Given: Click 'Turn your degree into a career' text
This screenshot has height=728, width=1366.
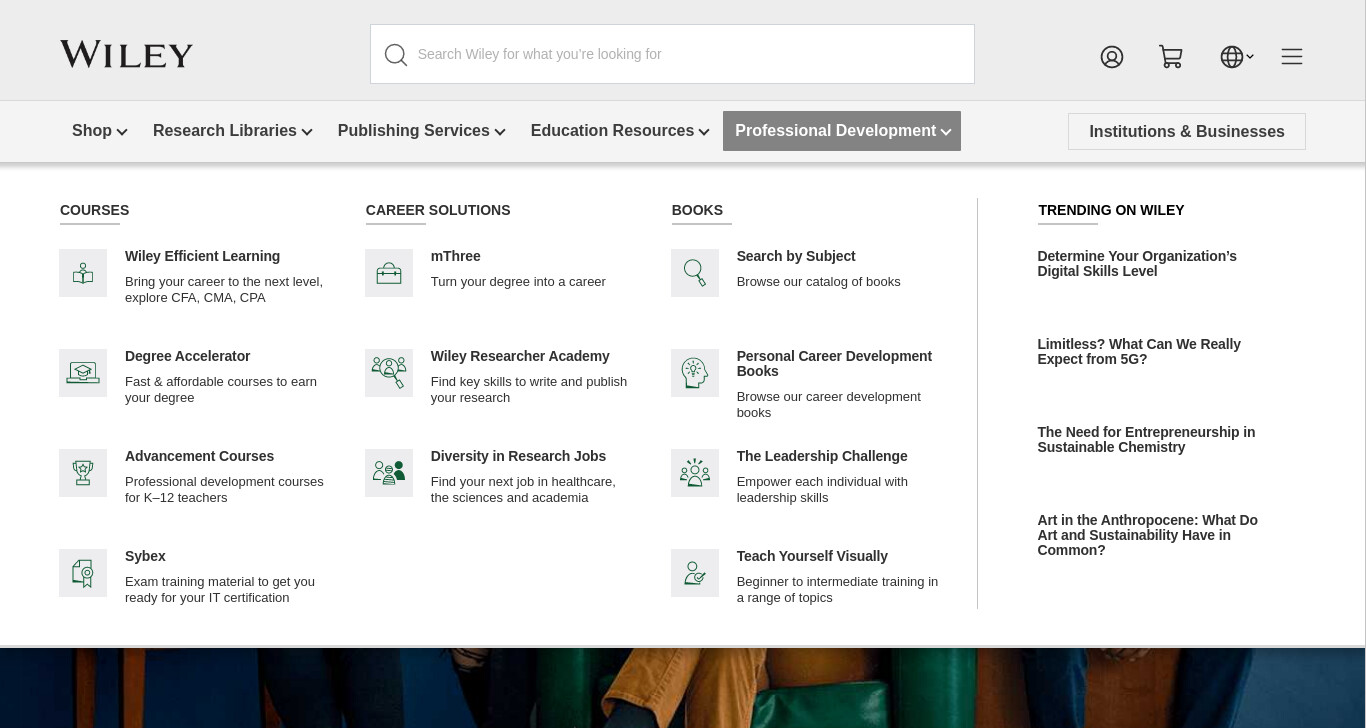Looking at the screenshot, I should pyautogui.click(x=518, y=282).
